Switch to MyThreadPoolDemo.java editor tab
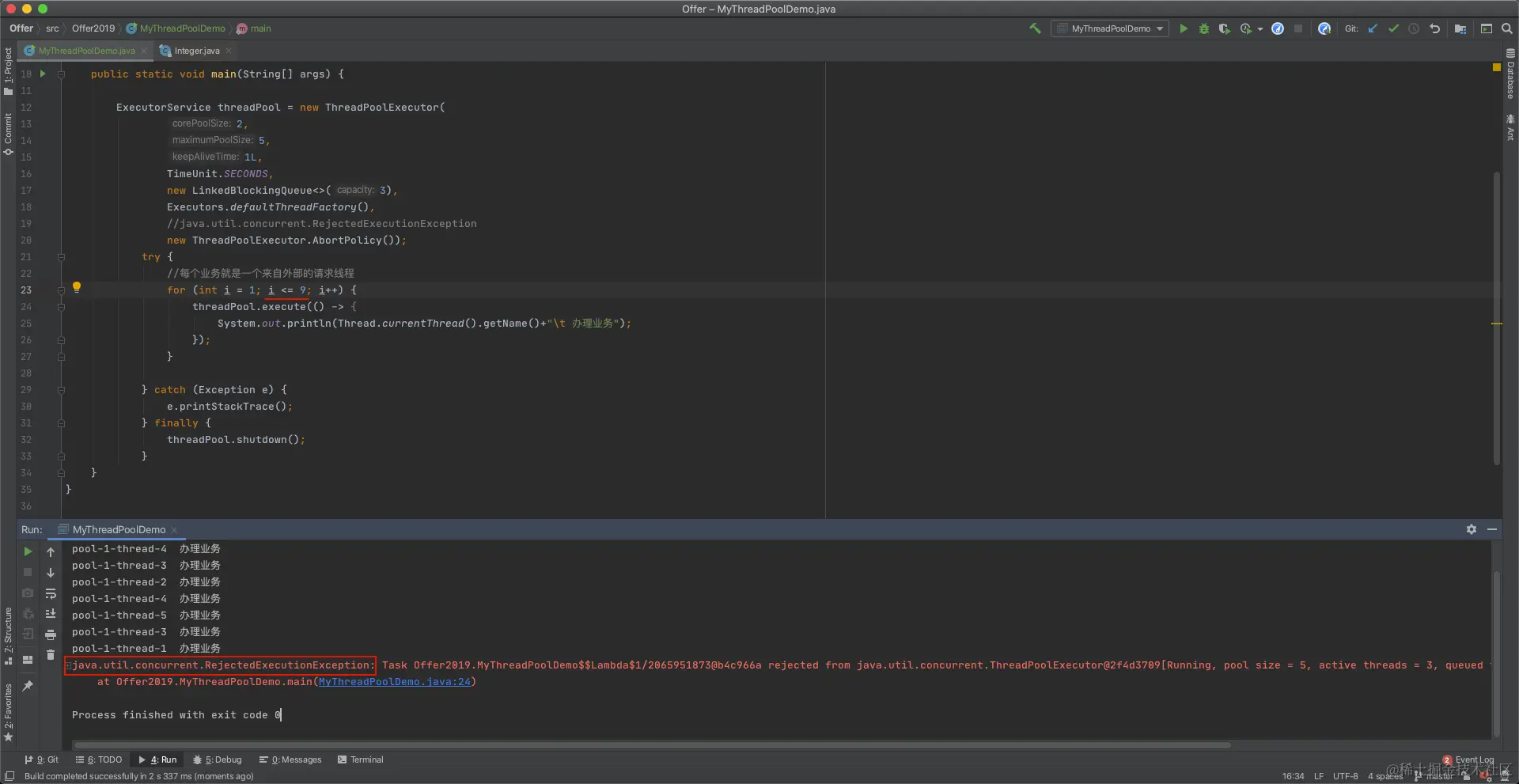Image resolution: width=1519 pixels, height=784 pixels. (x=86, y=51)
